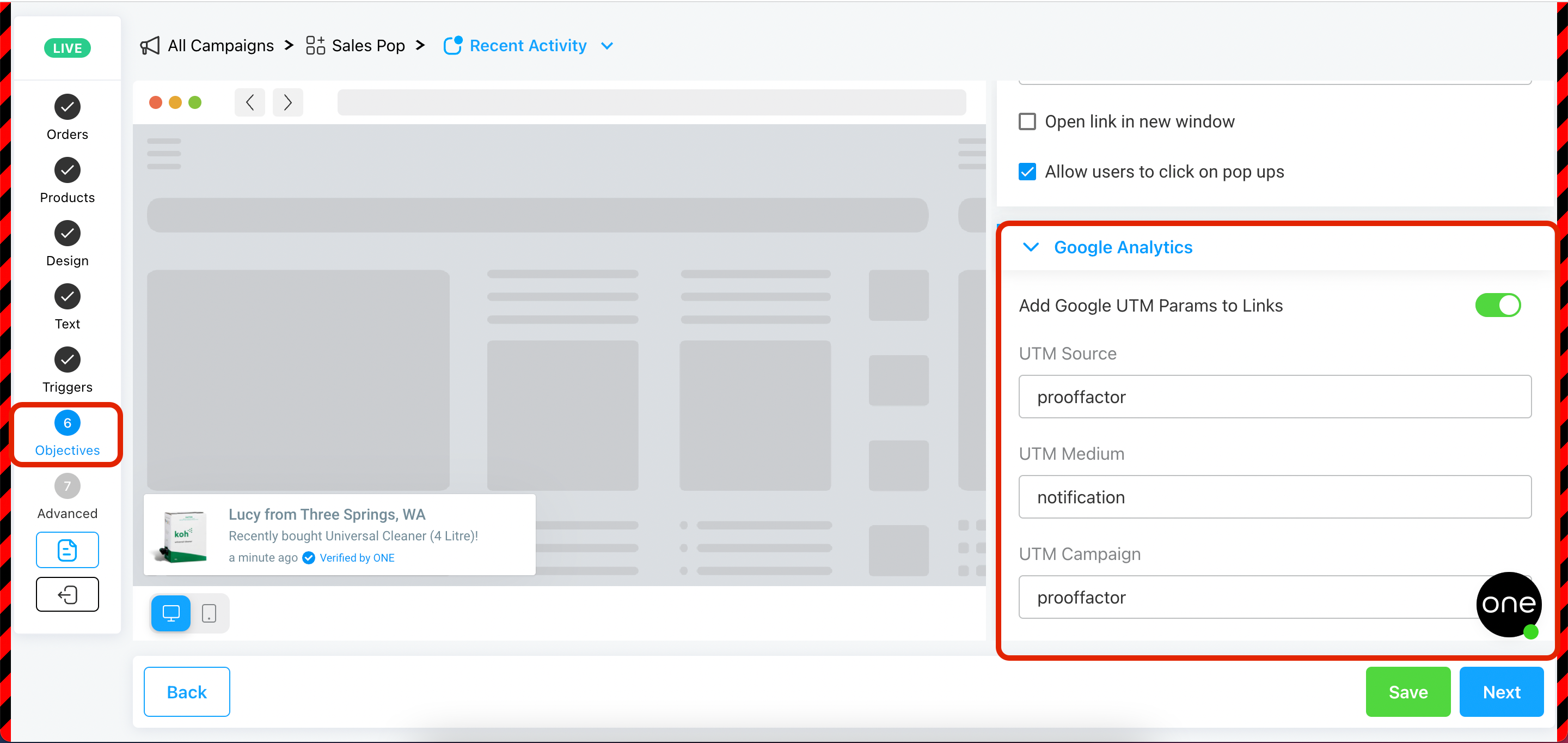
Task: Switch preview to mobile view
Action: tap(209, 613)
